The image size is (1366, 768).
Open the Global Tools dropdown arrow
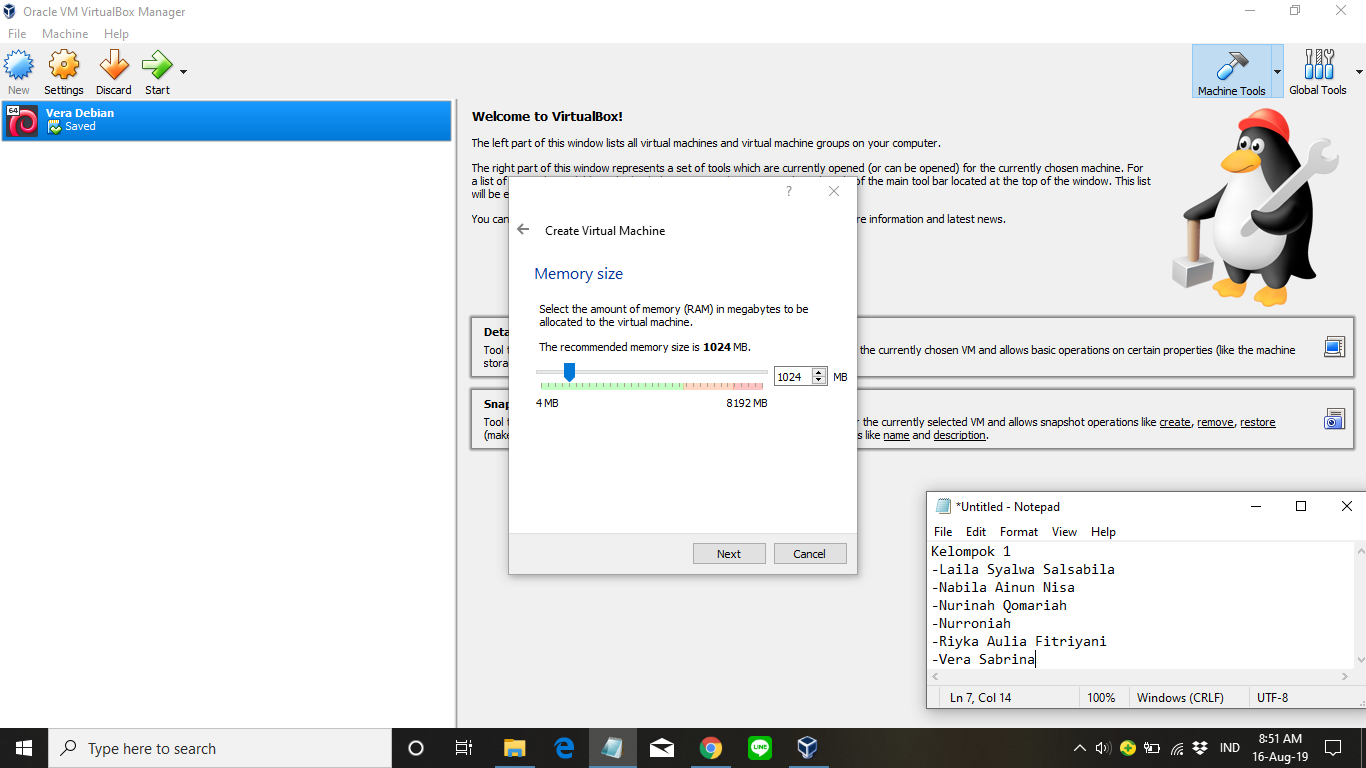coord(1359,72)
